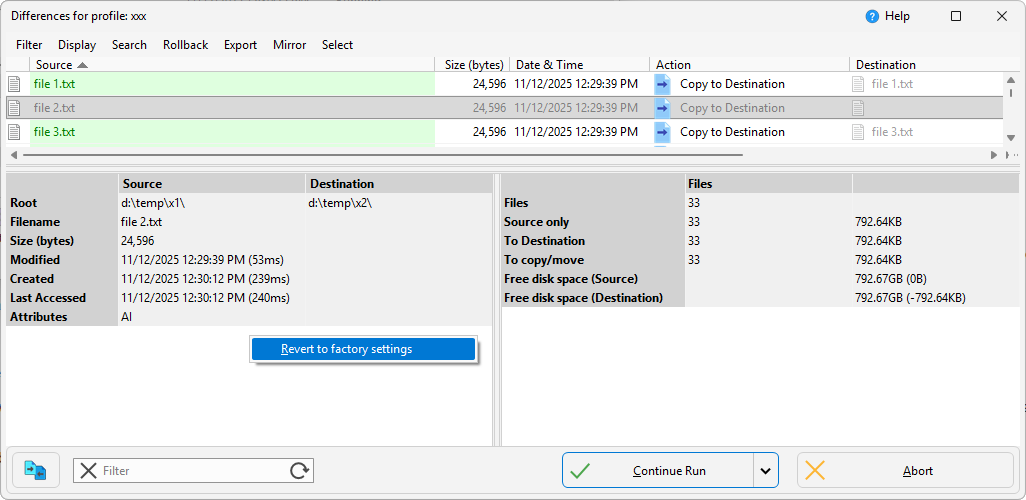The height and width of the screenshot is (500, 1026).
Task: Click the refresh icon in the Filter box
Action: click(299, 471)
